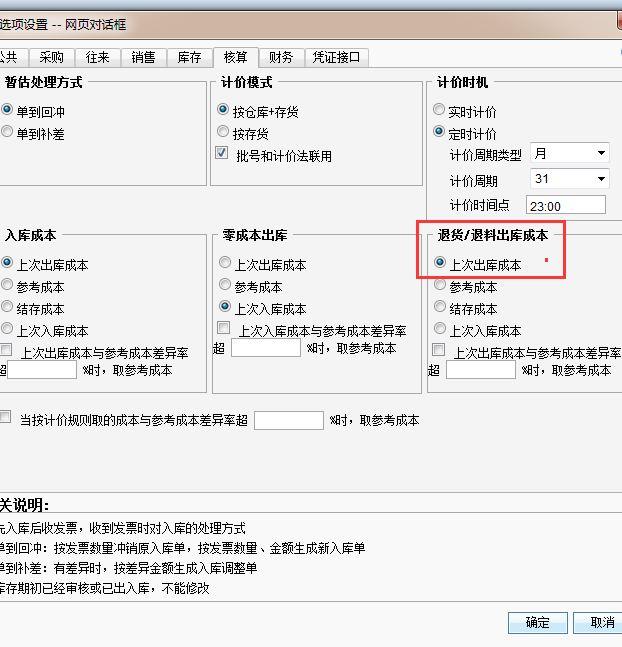Select 上次入库成本 under 零成本出库
622x647 pixels.
coord(225,306)
